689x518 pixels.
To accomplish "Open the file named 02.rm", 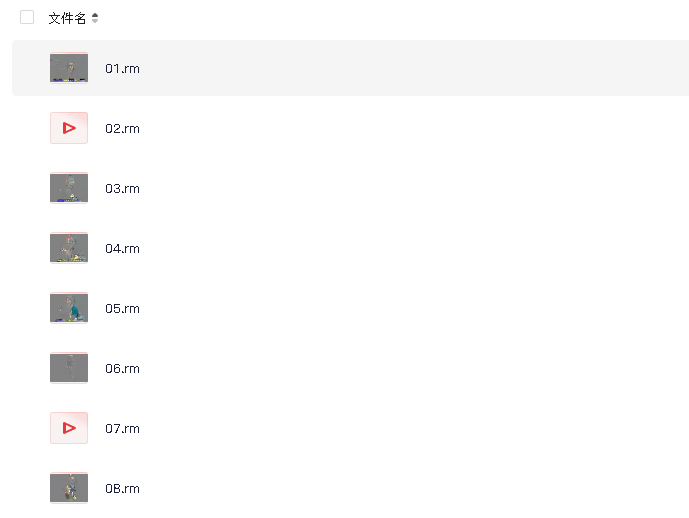I will [122, 128].
